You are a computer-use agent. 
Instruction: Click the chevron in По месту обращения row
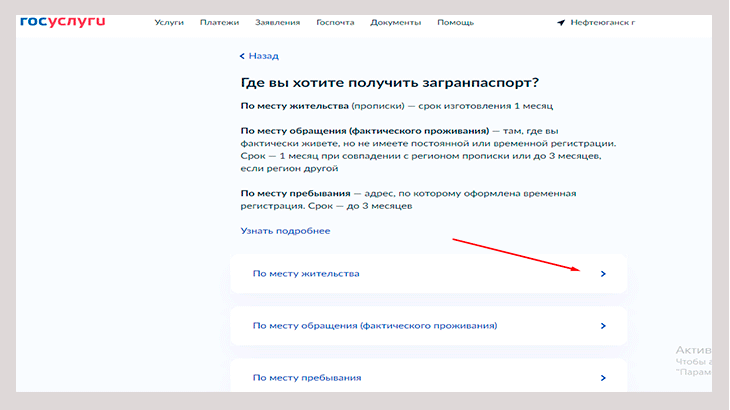603,326
